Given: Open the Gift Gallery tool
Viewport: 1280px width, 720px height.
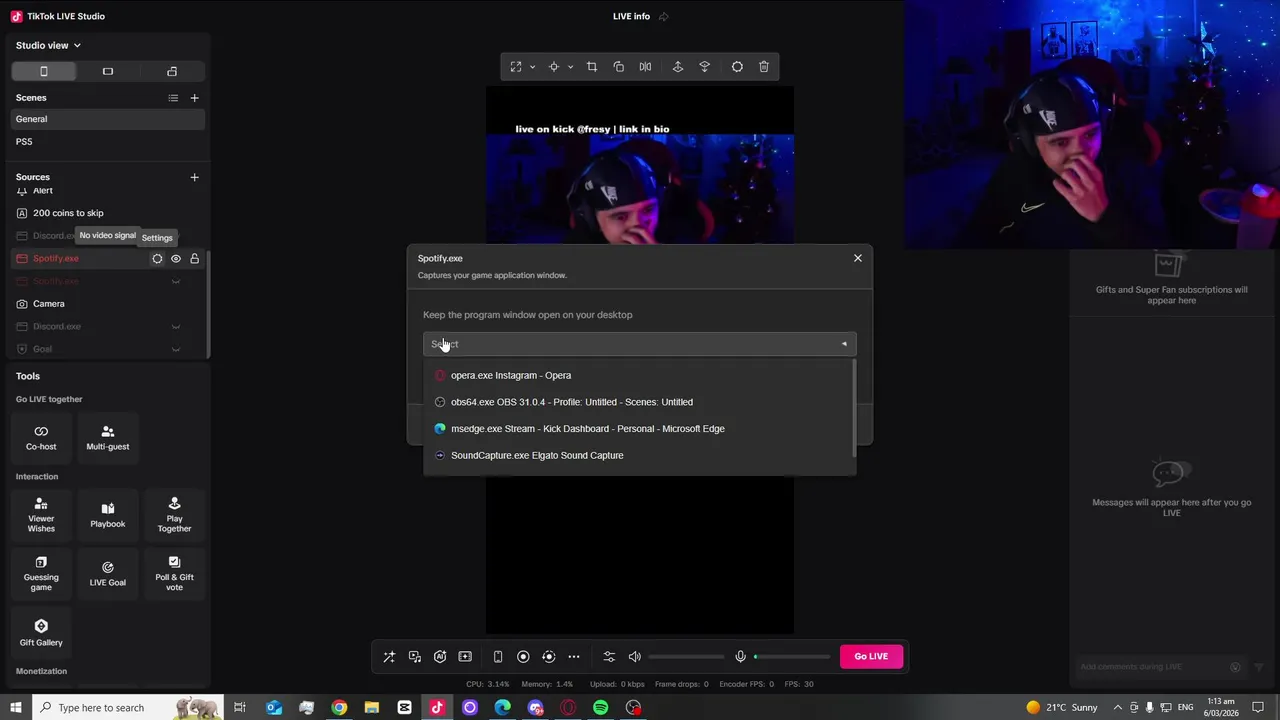Looking at the screenshot, I should point(41,633).
